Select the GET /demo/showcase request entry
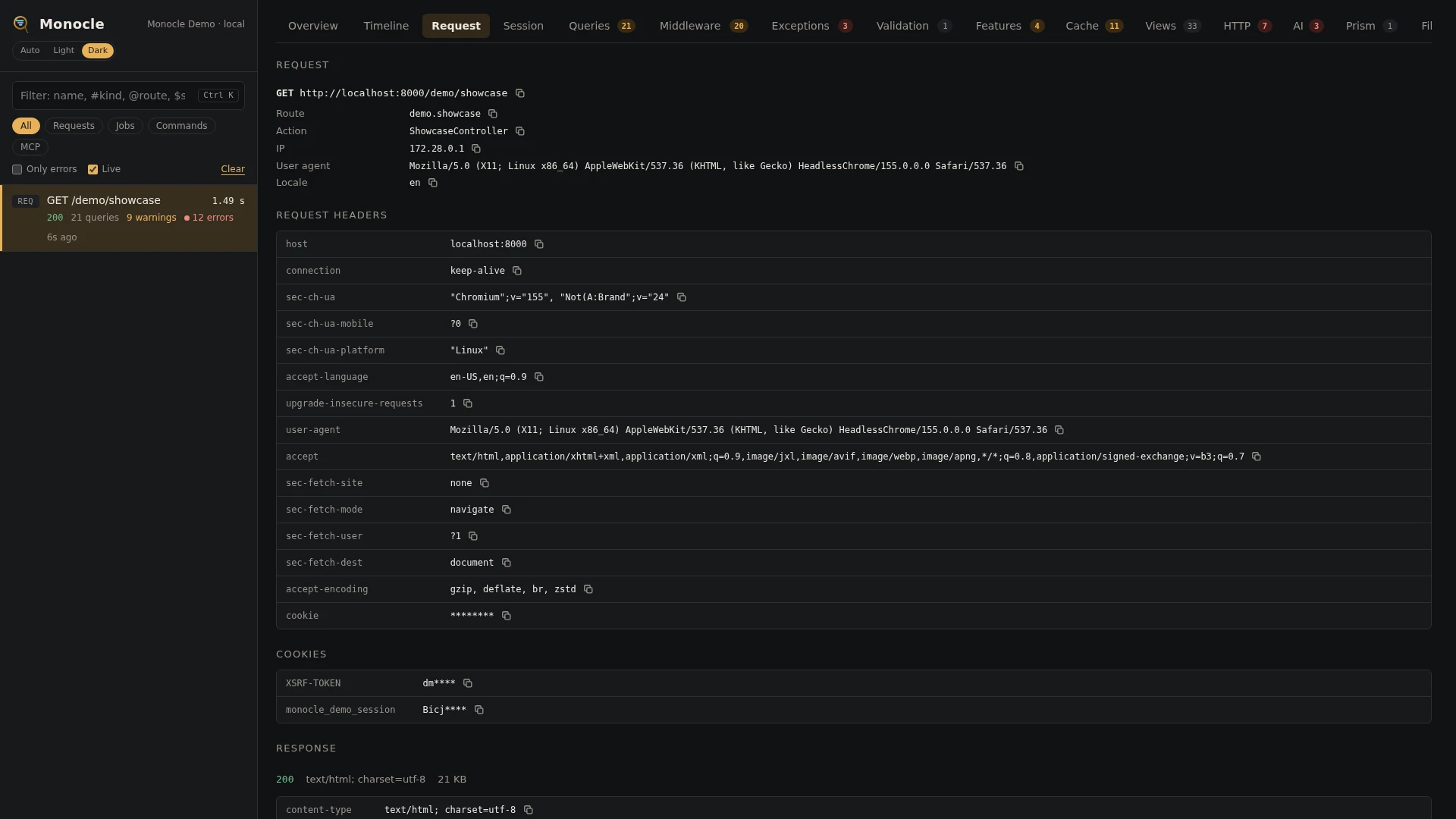1456x819 pixels. (129, 218)
